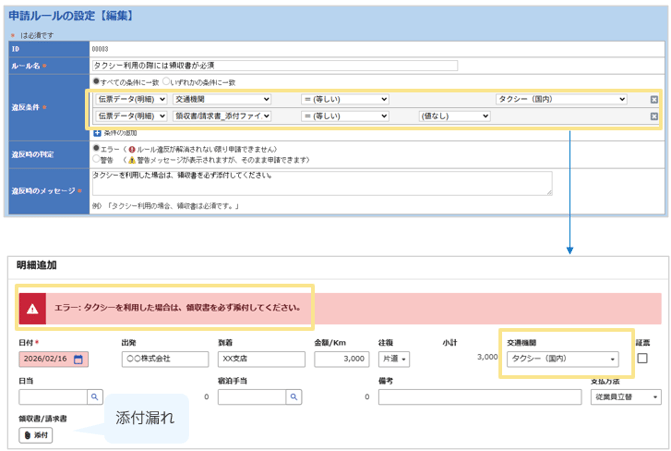Open 交通機関 dropdown in 明細追加 form
This screenshot has height=451, width=671.
coord(563,359)
